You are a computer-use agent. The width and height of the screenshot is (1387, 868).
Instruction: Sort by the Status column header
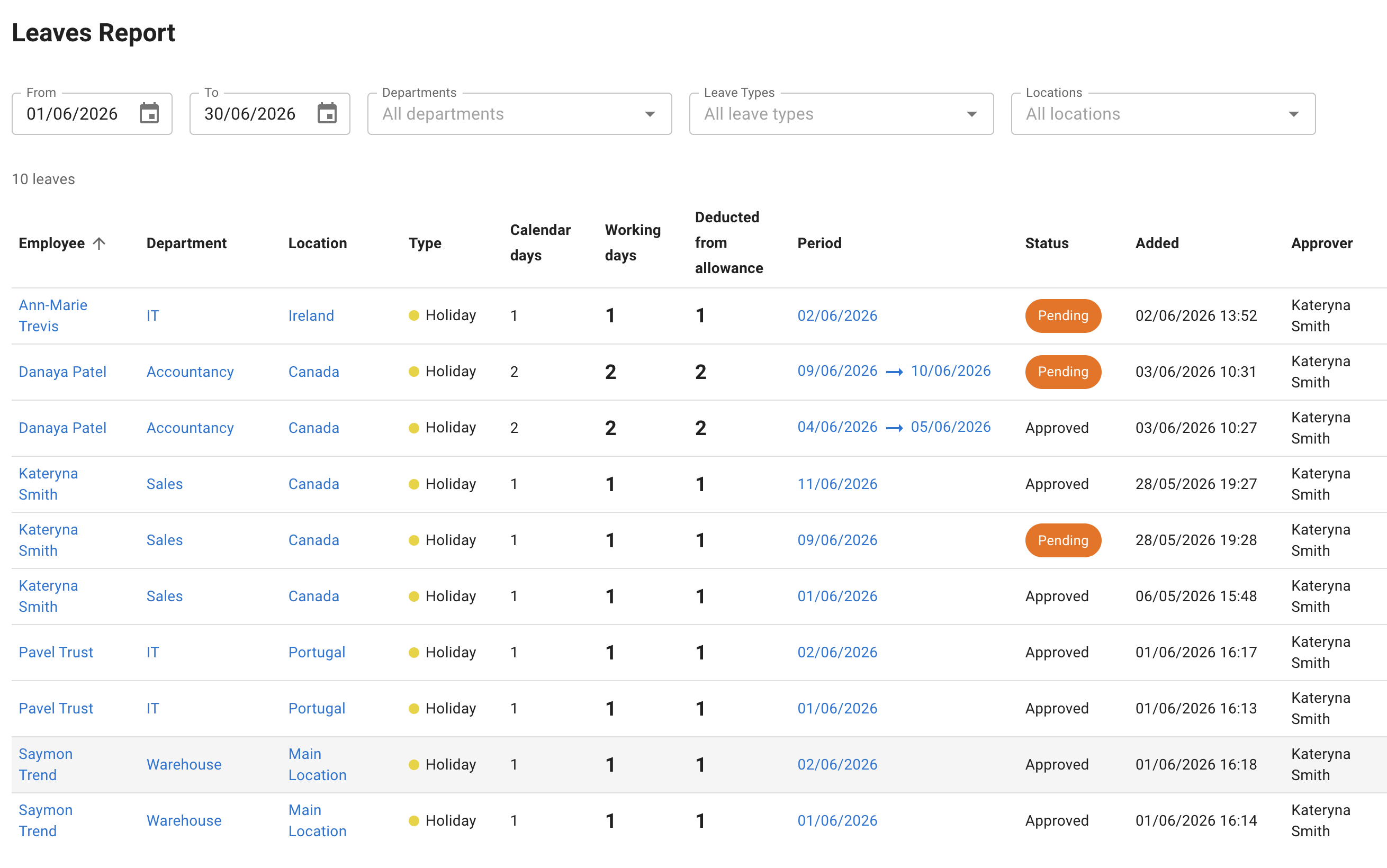point(1047,243)
